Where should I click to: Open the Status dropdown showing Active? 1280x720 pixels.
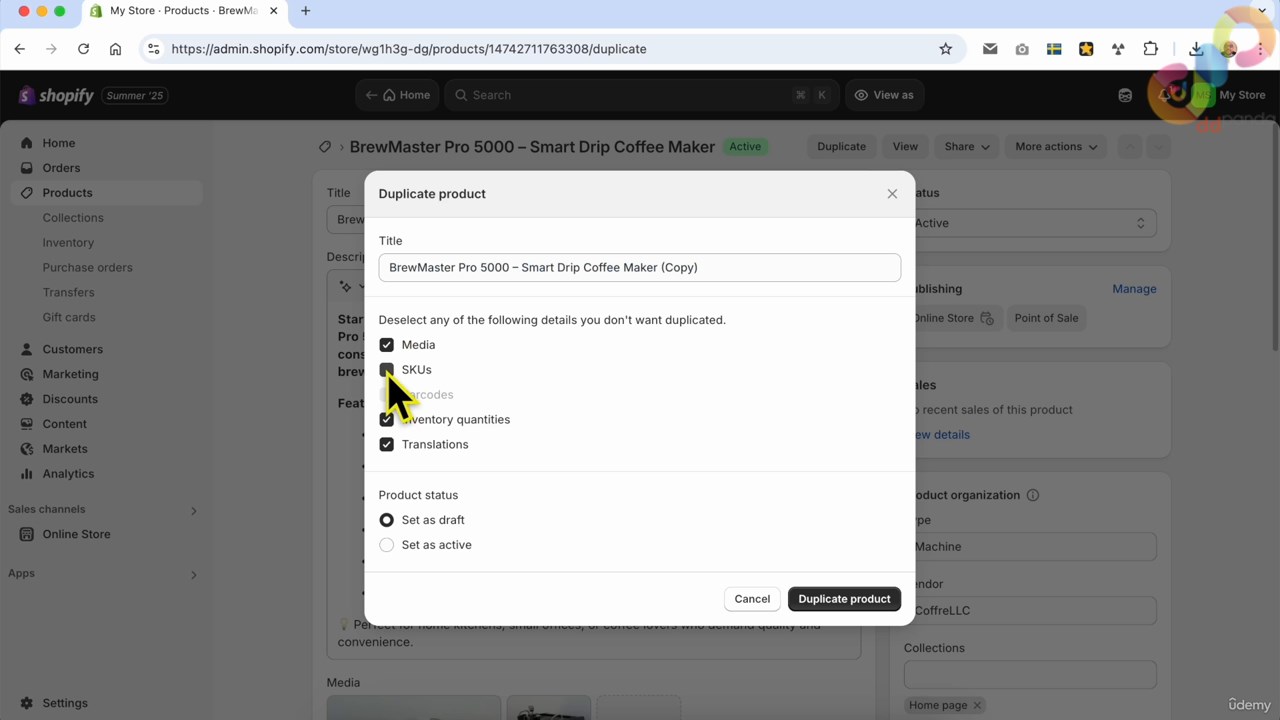click(1030, 223)
